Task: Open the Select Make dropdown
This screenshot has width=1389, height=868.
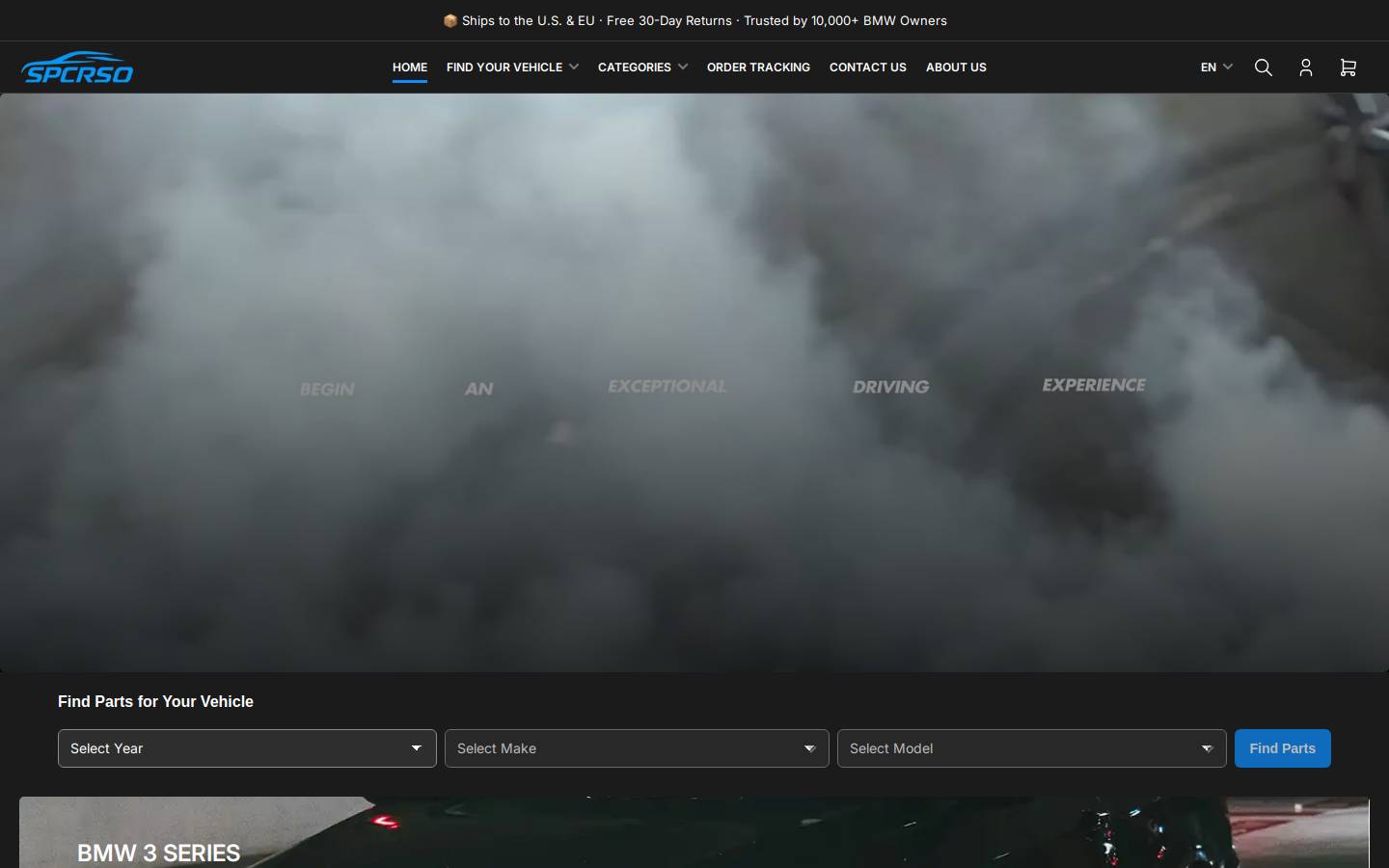Action: [x=637, y=748]
